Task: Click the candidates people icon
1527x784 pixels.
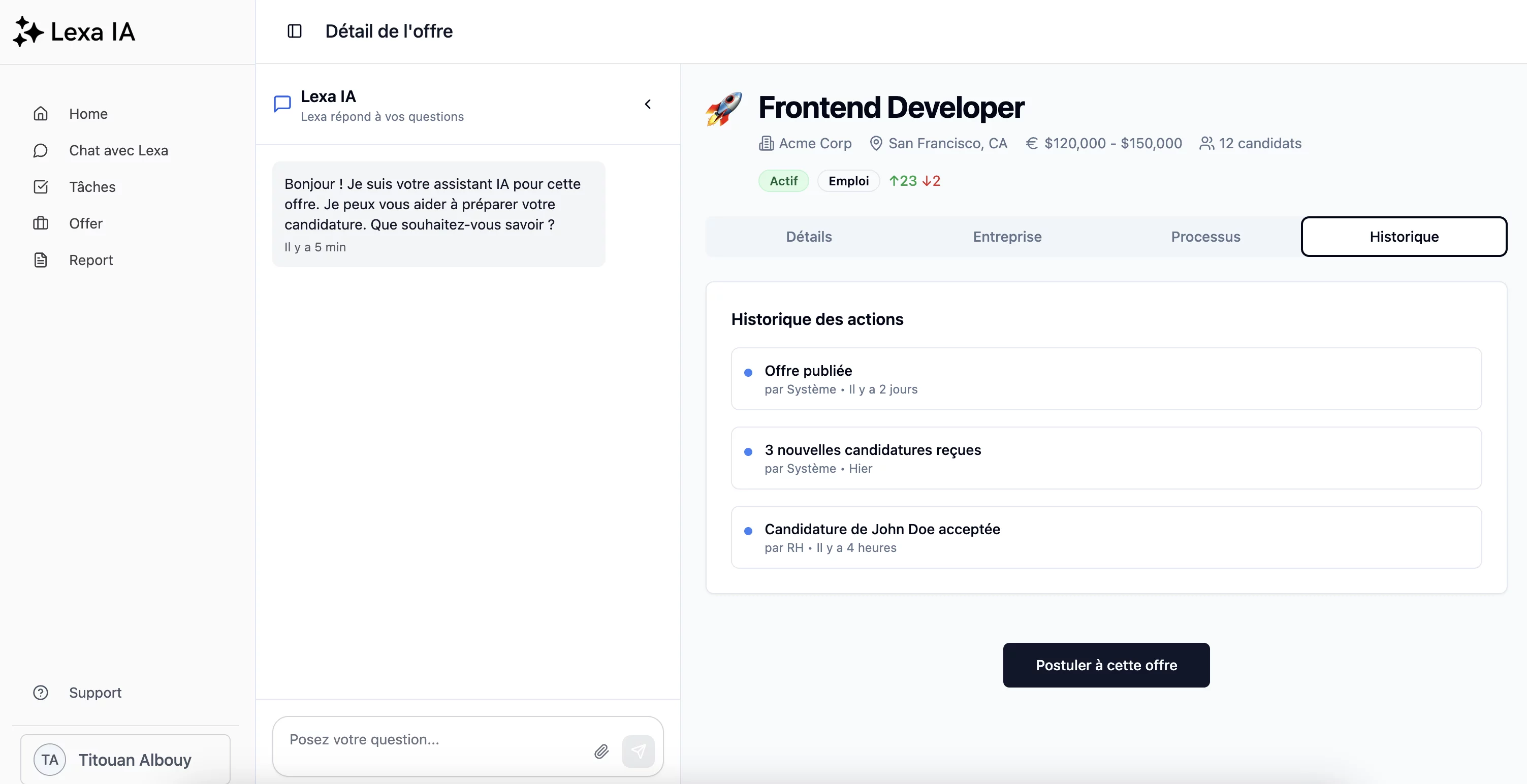Action: [1206, 144]
